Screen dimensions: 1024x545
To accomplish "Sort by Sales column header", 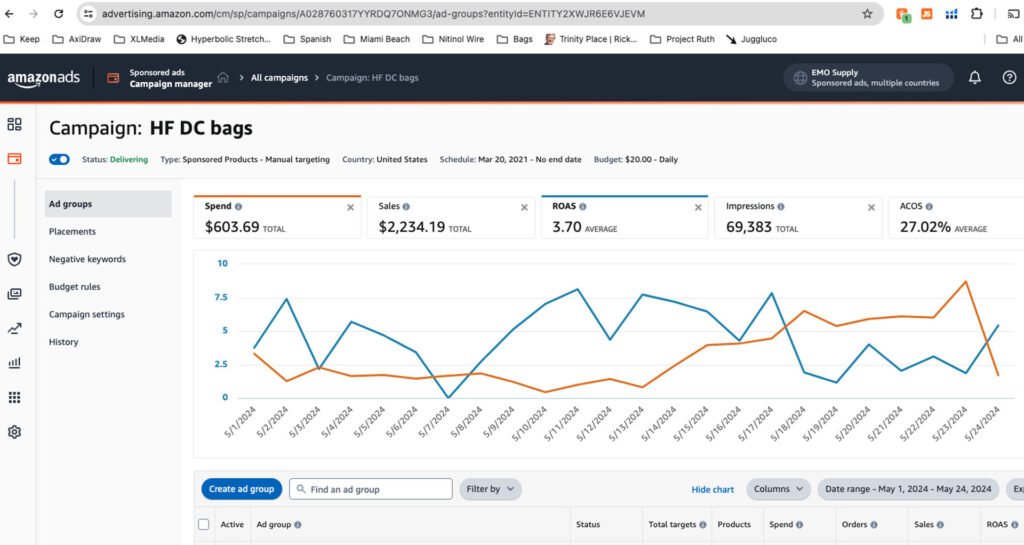I will [x=924, y=525].
